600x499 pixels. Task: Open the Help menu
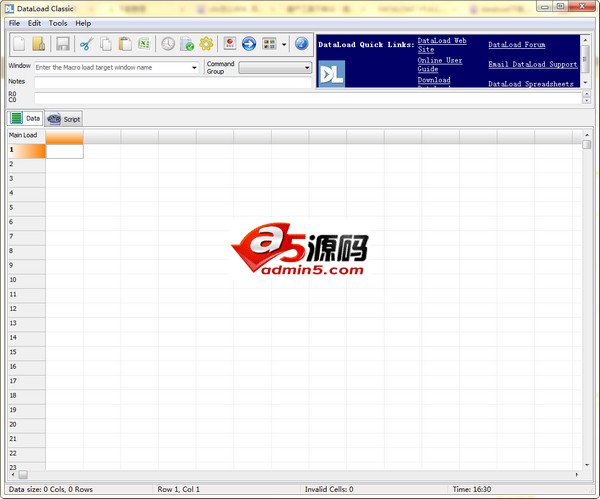pyautogui.click(x=83, y=23)
